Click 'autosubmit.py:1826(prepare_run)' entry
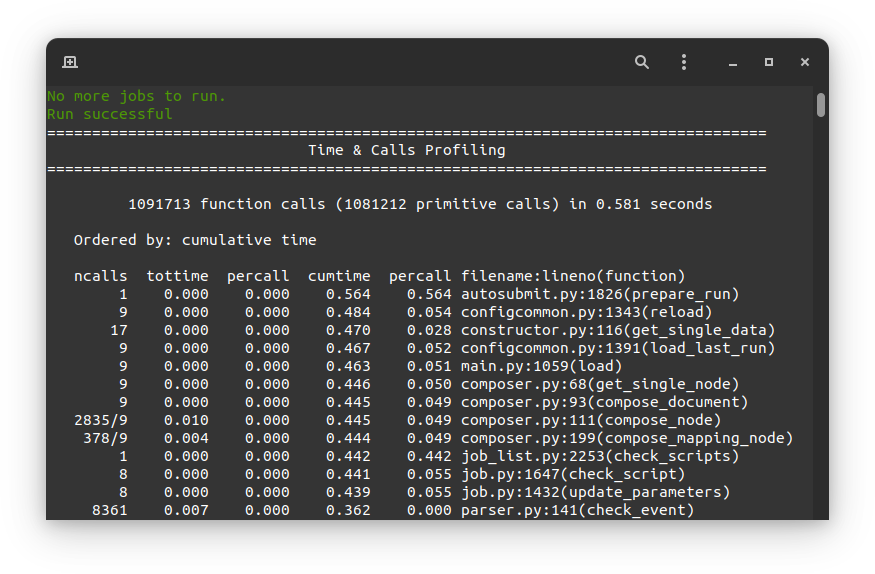875x574 pixels. click(x=600, y=294)
